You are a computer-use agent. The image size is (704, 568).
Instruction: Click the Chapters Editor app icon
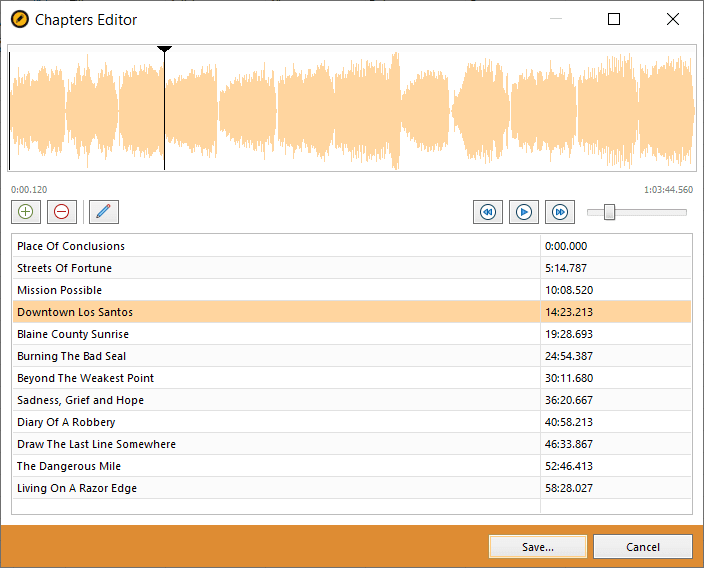coord(20,19)
